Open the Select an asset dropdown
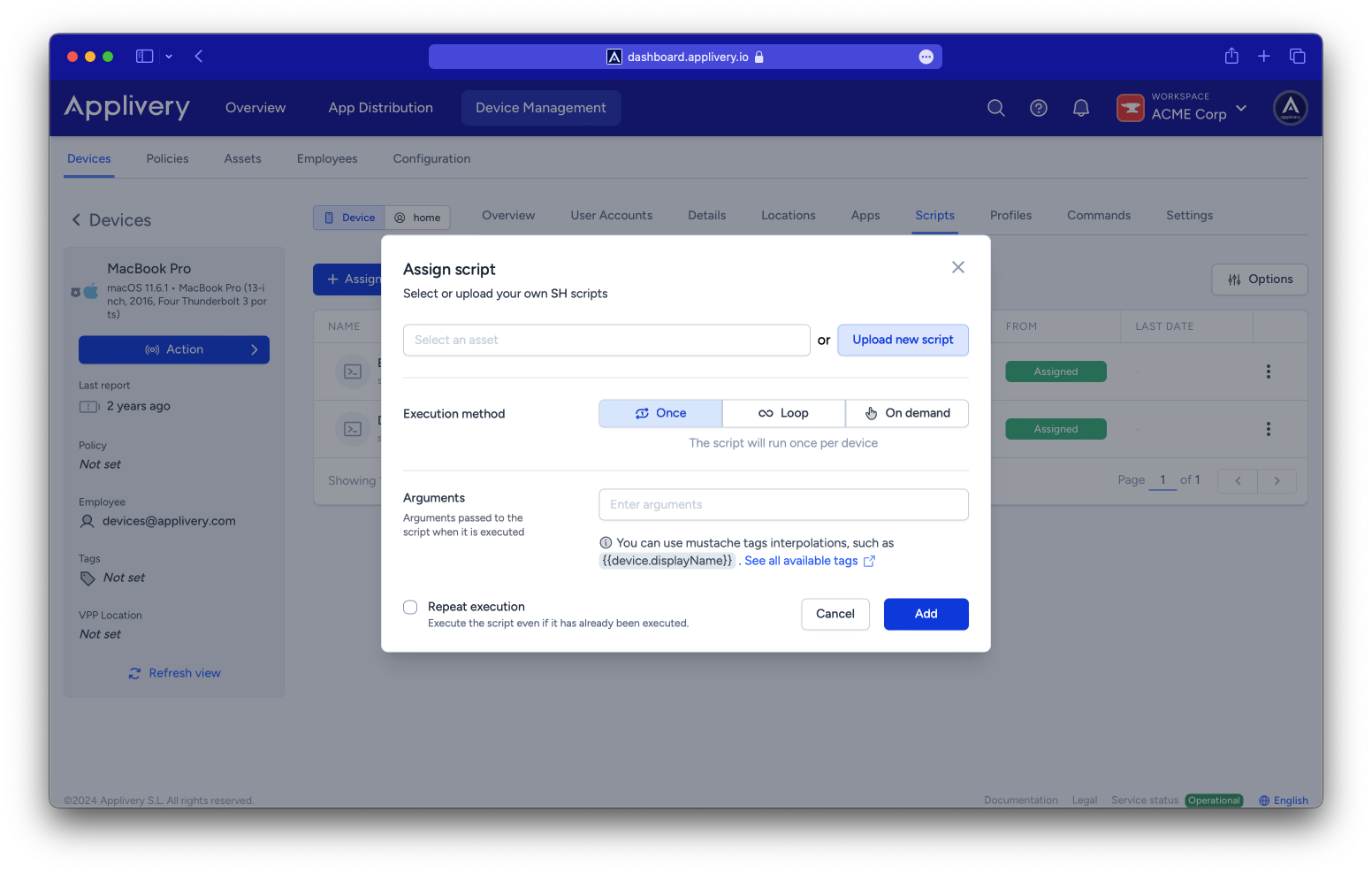Viewport: 1372px width, 873px height. pyautogui.click(x=606, y=341)
